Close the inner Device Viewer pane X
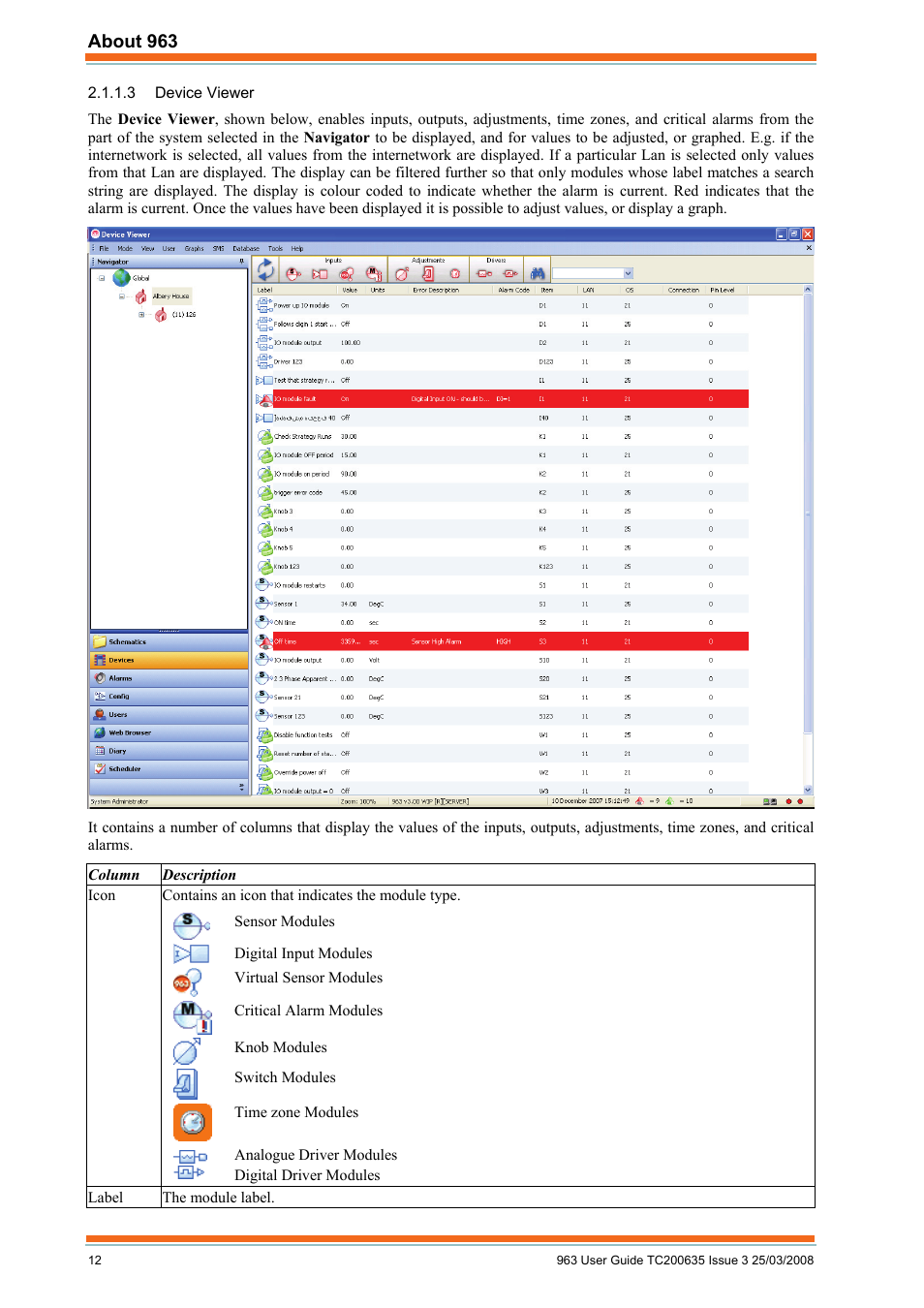 pyautogui.click(x=809, y=248)
